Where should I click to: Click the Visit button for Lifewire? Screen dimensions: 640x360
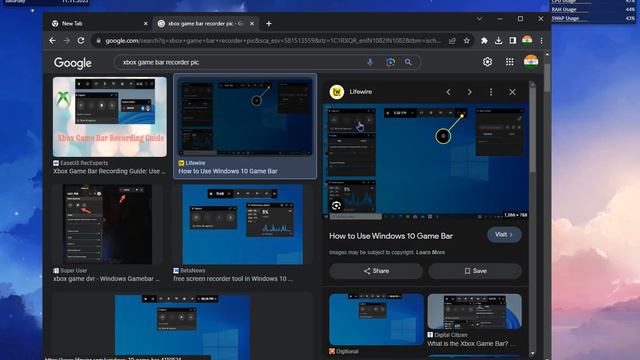click(x=504, y=235)
